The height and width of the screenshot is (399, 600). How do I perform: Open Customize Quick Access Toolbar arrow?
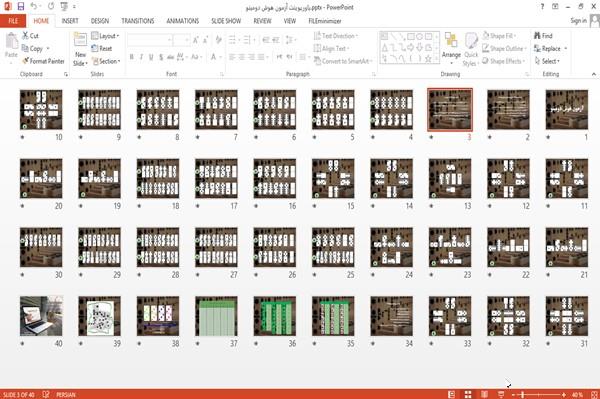[x=74, y=7]
